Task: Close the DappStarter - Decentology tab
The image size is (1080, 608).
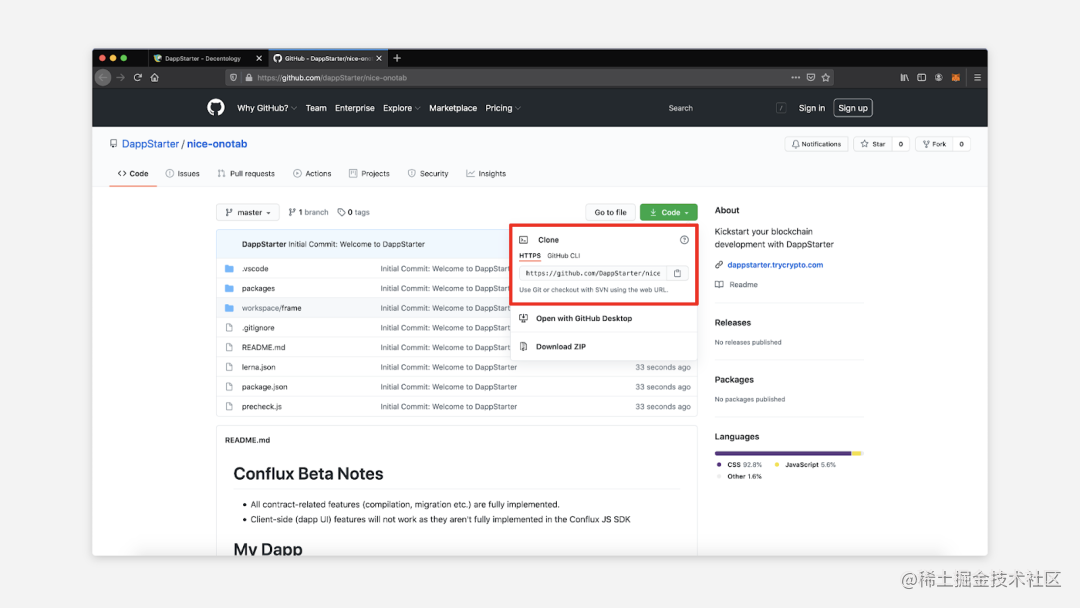Action: coord(259,59)
